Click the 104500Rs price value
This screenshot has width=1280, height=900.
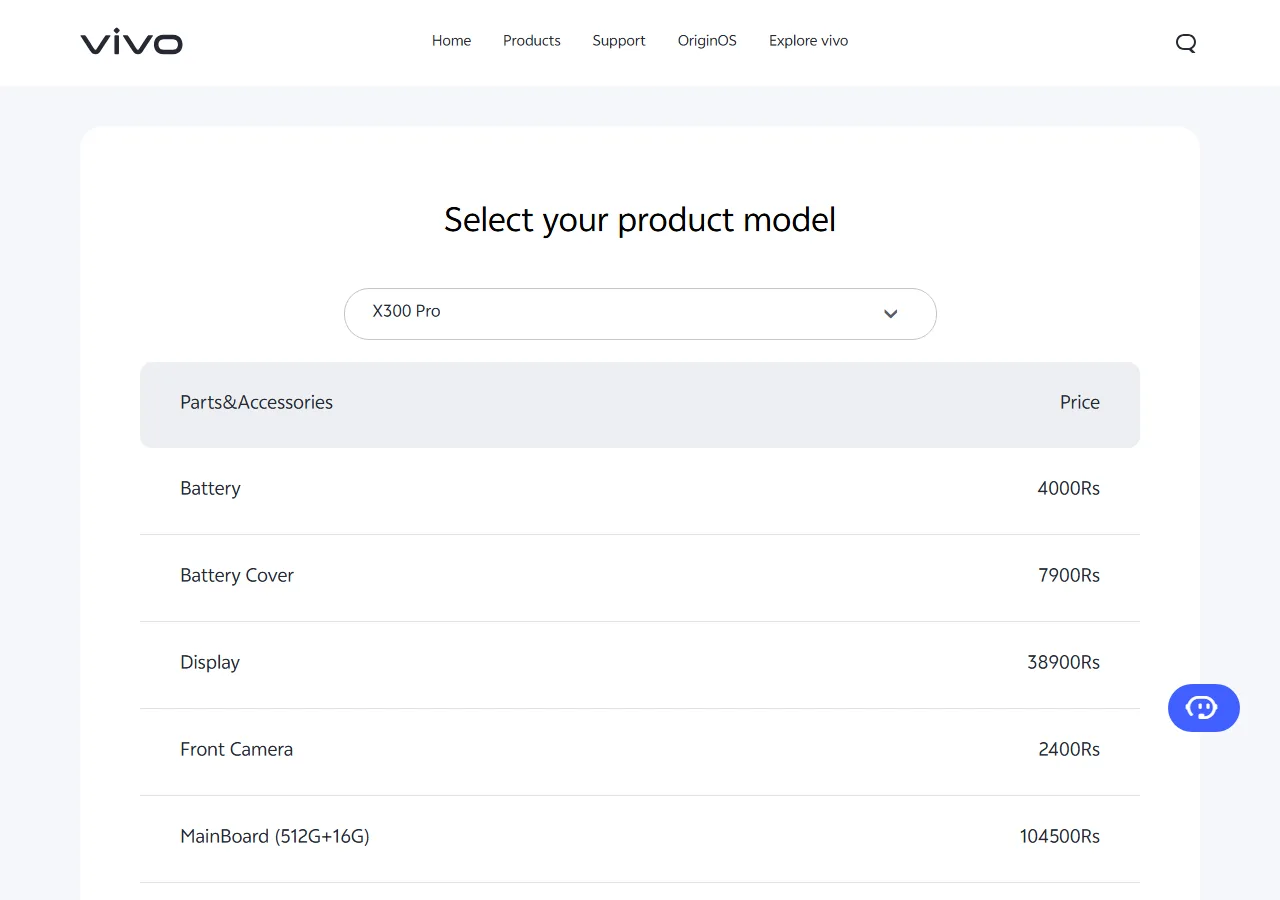coord(1060,836)
